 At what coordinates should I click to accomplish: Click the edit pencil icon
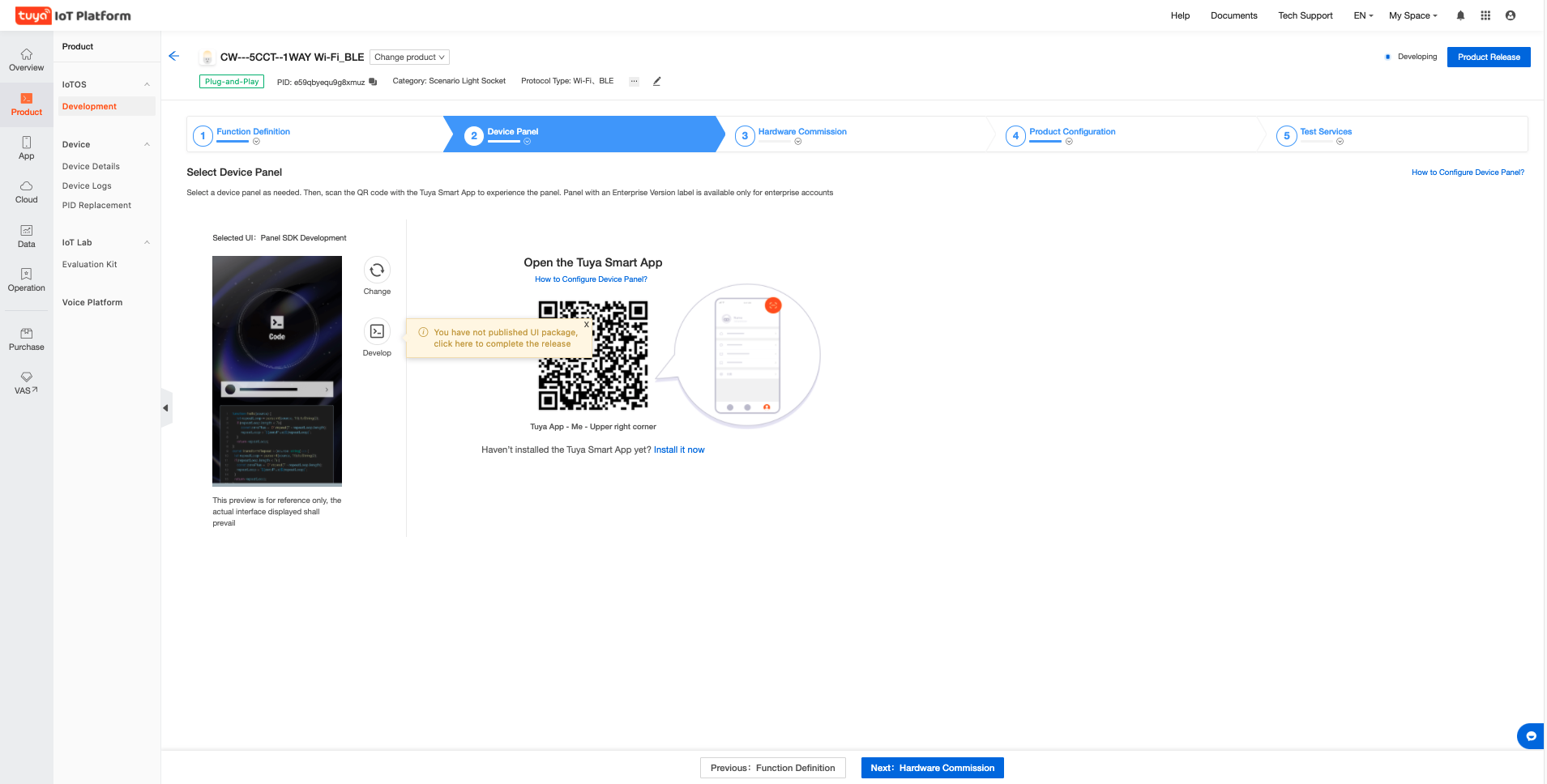click(657, 81)
